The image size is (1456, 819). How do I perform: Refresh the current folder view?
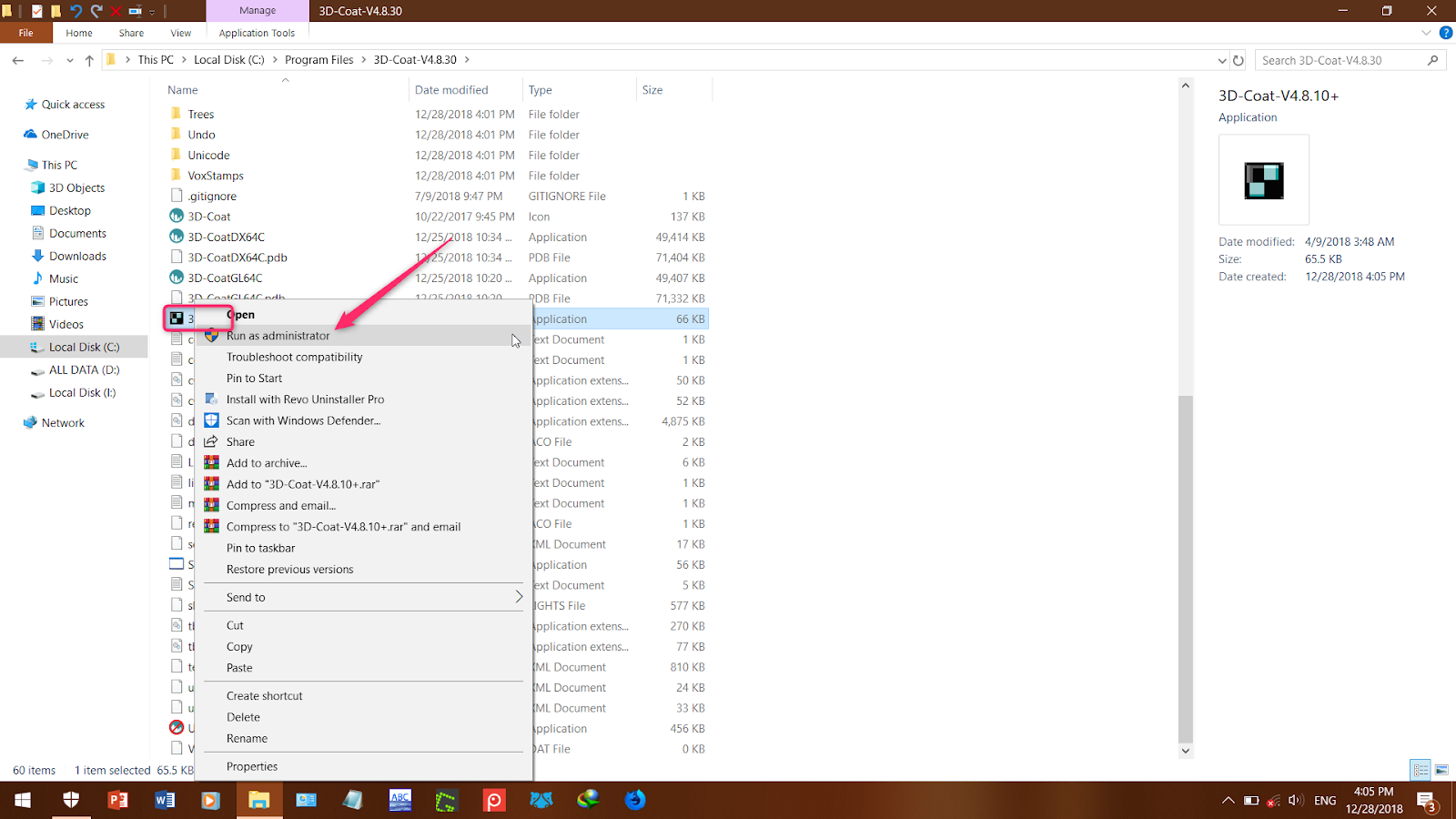[1238, 60]
